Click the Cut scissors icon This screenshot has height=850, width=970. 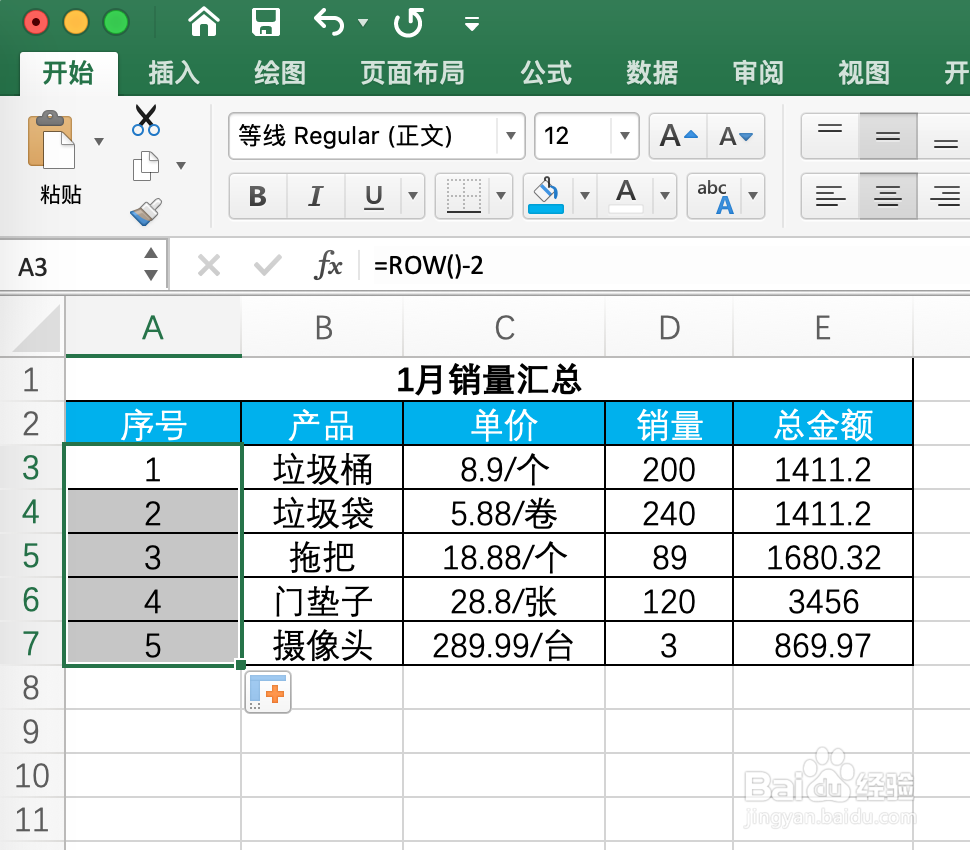pos(145,118)
